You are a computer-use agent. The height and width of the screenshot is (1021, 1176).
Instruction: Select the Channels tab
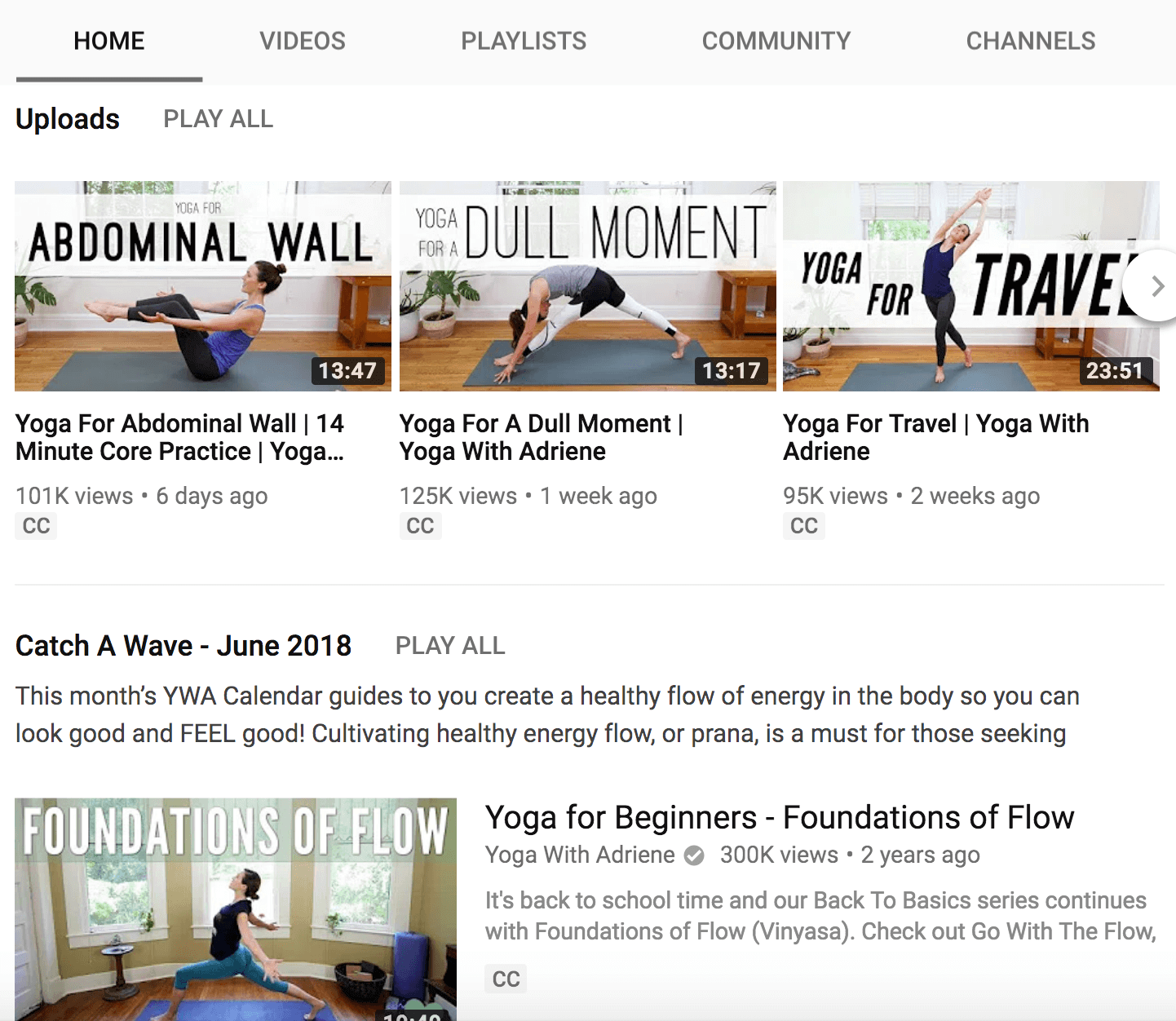[x=1031, y=41]
